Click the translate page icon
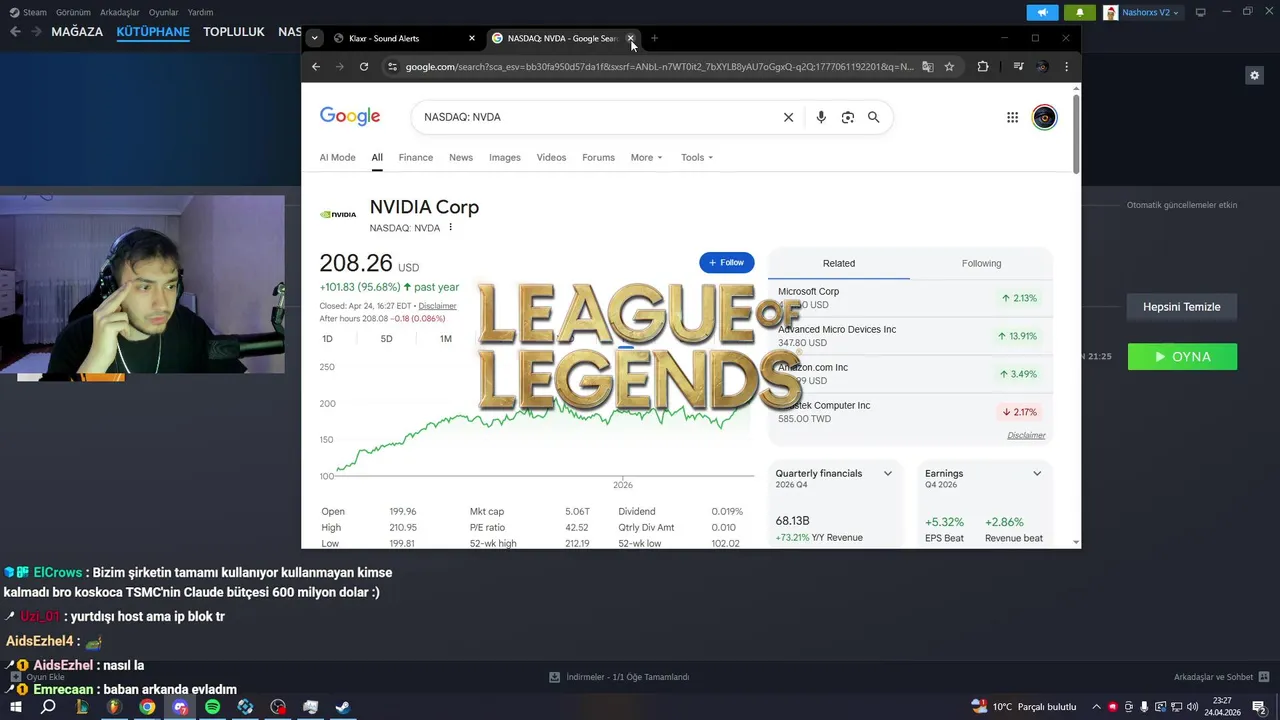 coord(928,67)
